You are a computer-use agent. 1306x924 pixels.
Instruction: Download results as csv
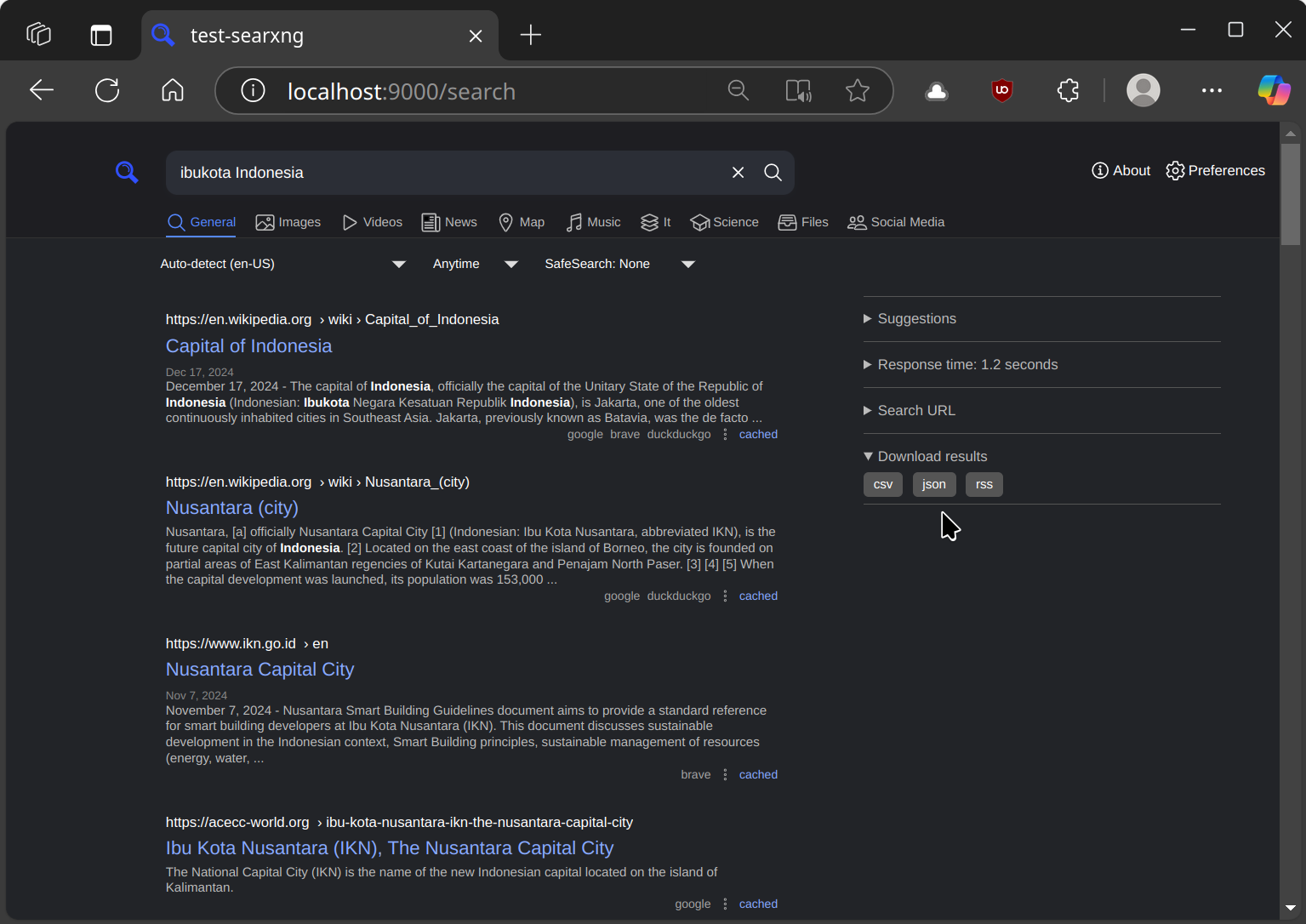coord(883,485)
